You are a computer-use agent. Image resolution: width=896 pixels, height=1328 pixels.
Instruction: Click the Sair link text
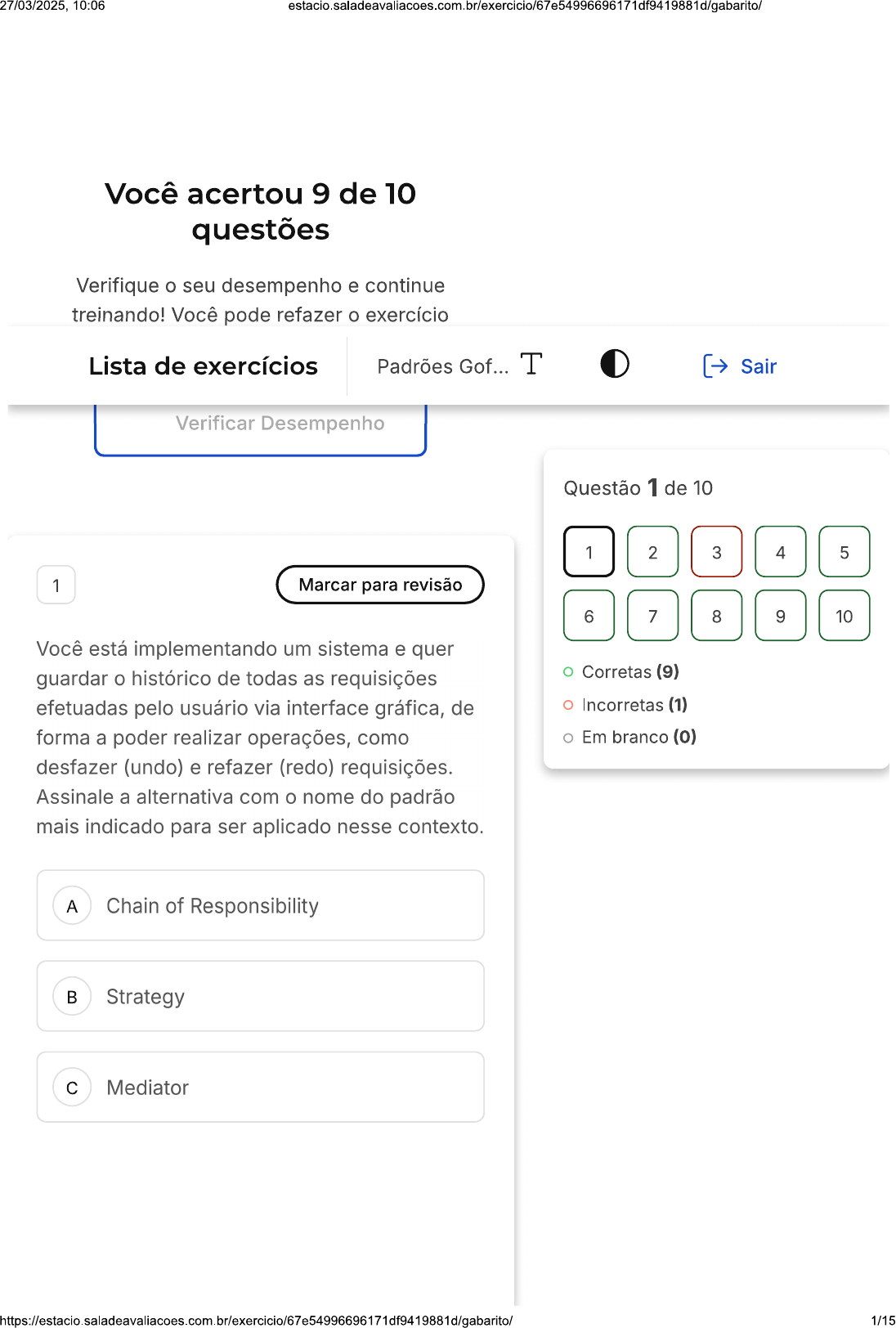coord(759,366)
